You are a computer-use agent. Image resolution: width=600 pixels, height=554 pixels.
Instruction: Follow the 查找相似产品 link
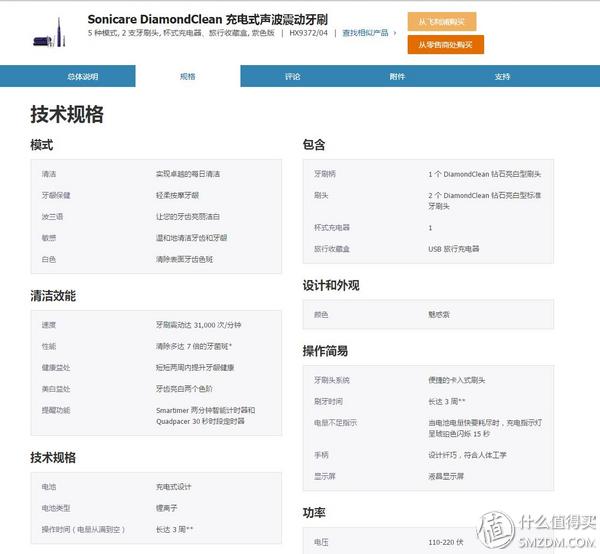click(x=365, y=33)
